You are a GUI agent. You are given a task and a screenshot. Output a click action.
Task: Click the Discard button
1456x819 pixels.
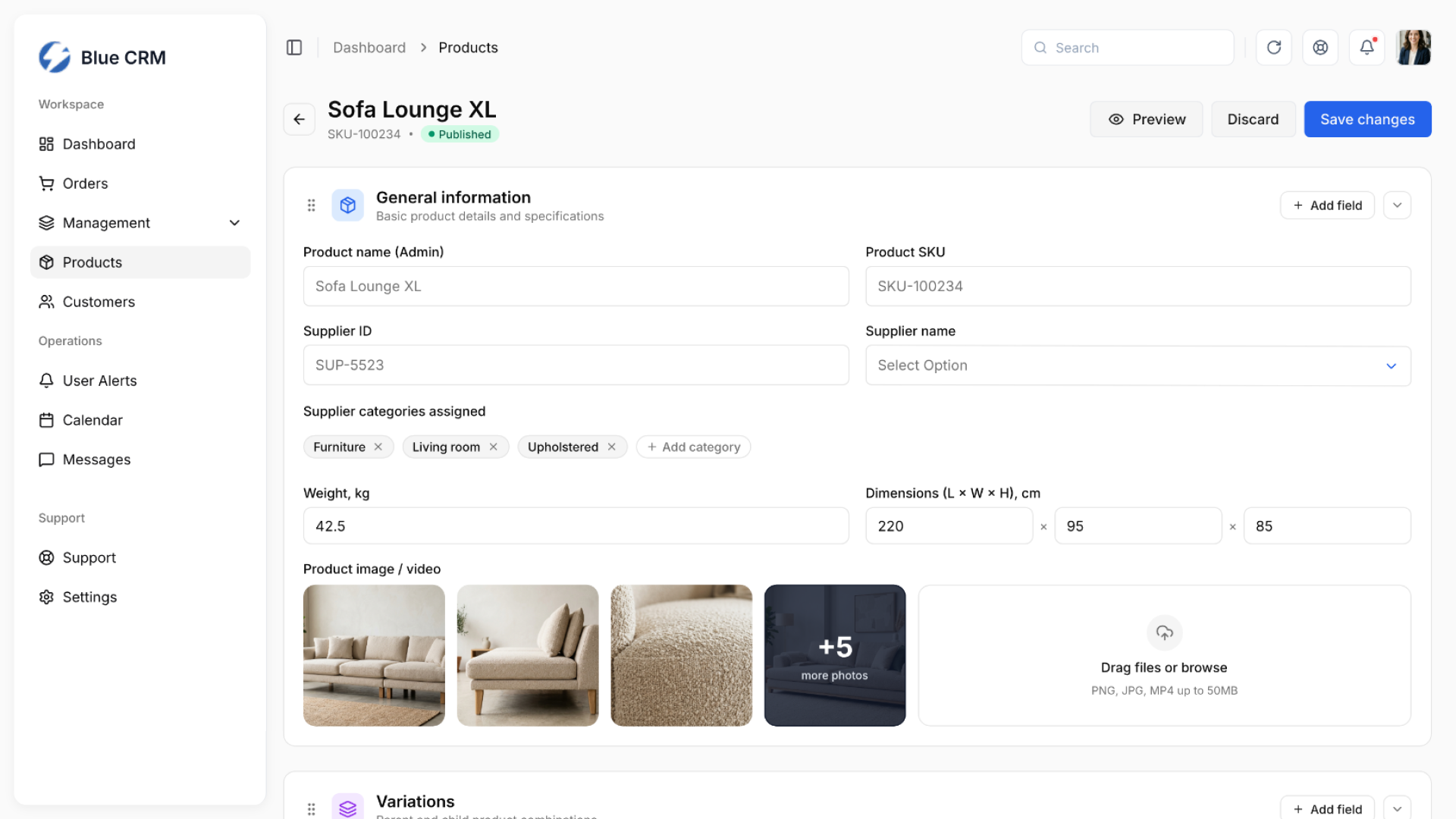pos(1253,119)
